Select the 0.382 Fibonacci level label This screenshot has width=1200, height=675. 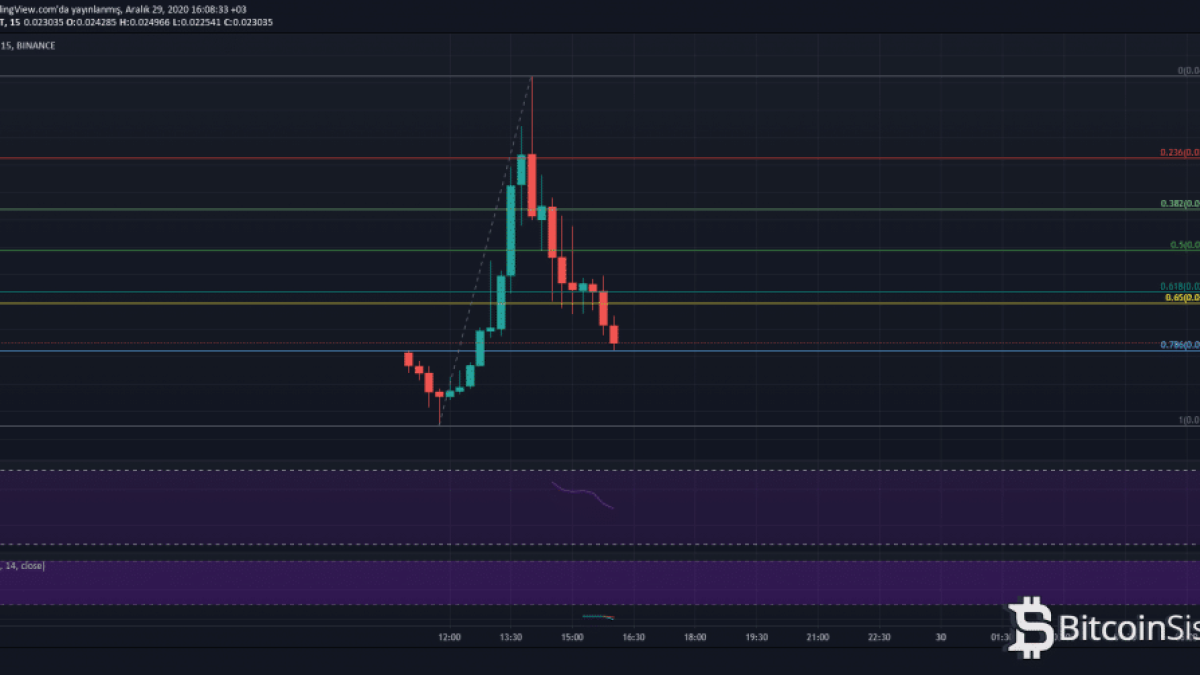point(1179,204)
